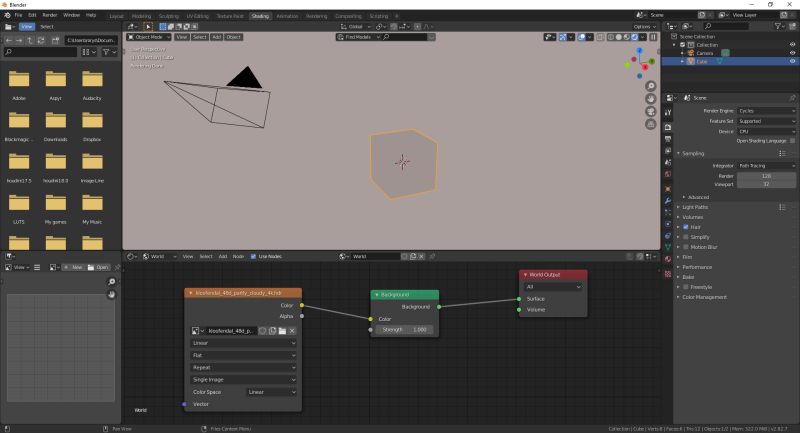
Task: Adjust Background Strength slider
Action: pos(405,330)
